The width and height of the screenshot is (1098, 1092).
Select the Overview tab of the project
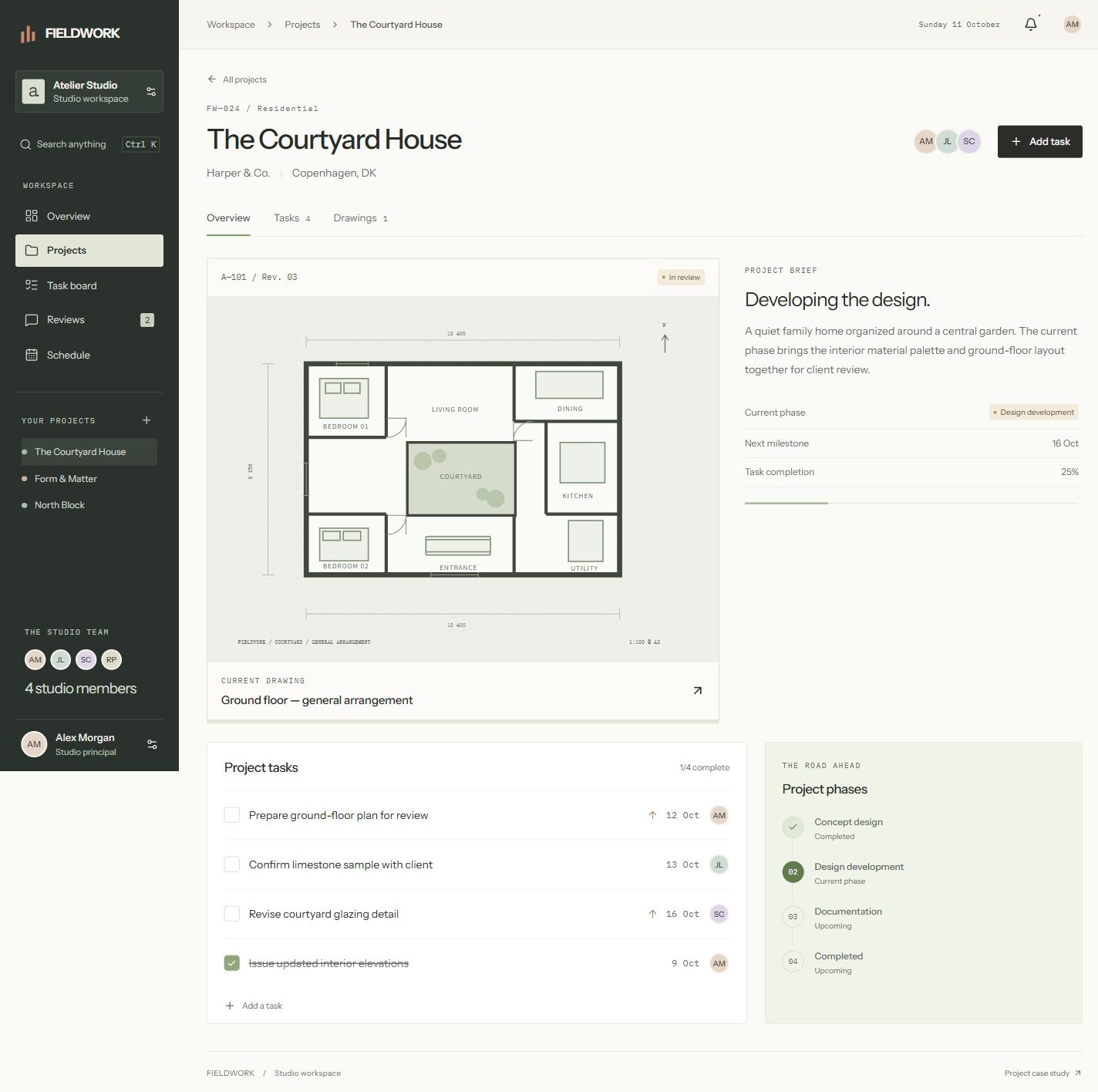point(228,218)
